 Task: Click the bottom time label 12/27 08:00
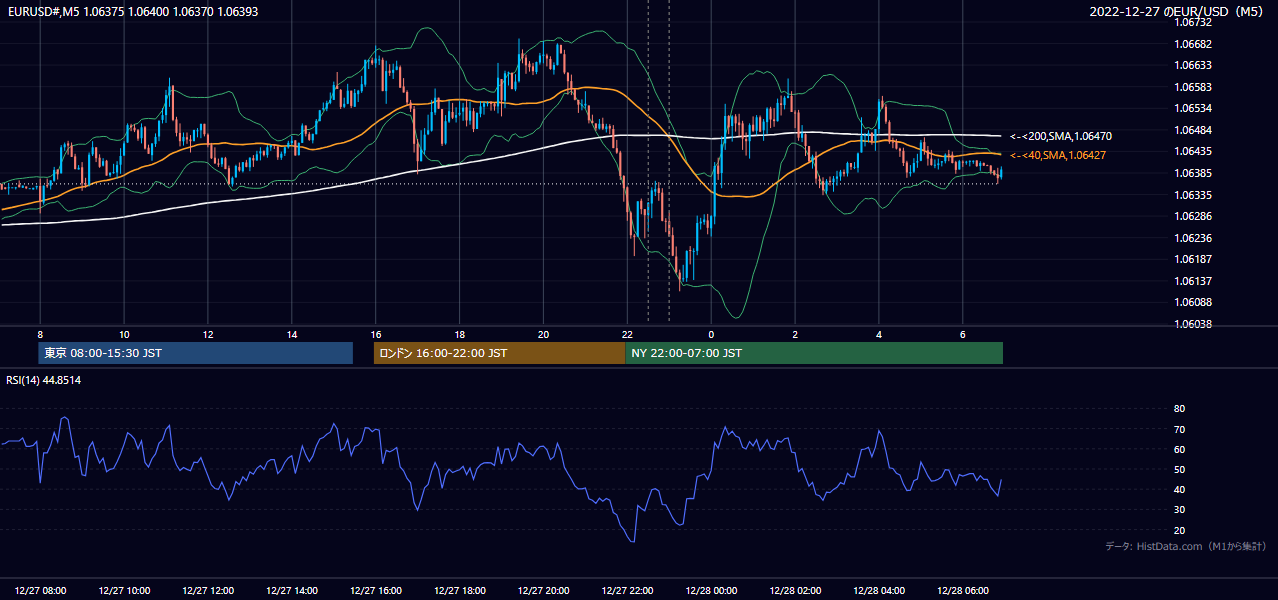[41, 591]
